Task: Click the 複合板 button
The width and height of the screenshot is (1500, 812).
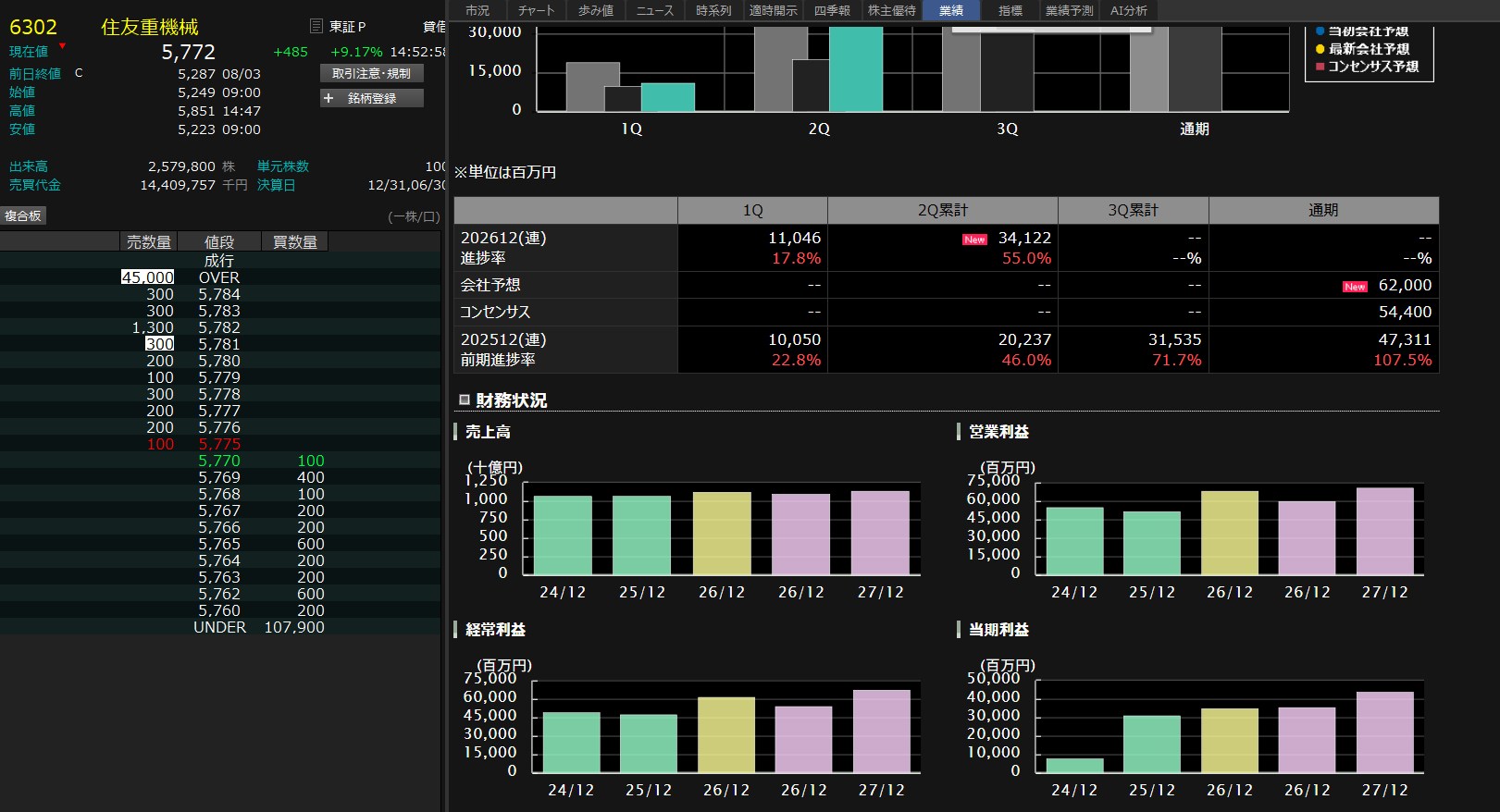Action: click(x=23, y=215)
